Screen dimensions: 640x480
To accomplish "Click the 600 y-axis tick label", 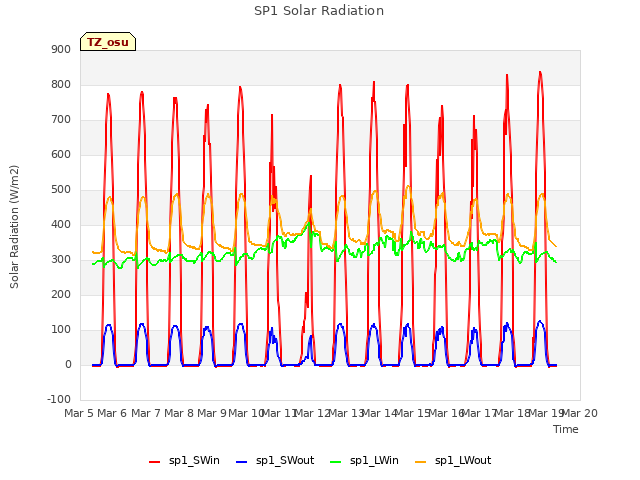I will (x=61, y=154).
